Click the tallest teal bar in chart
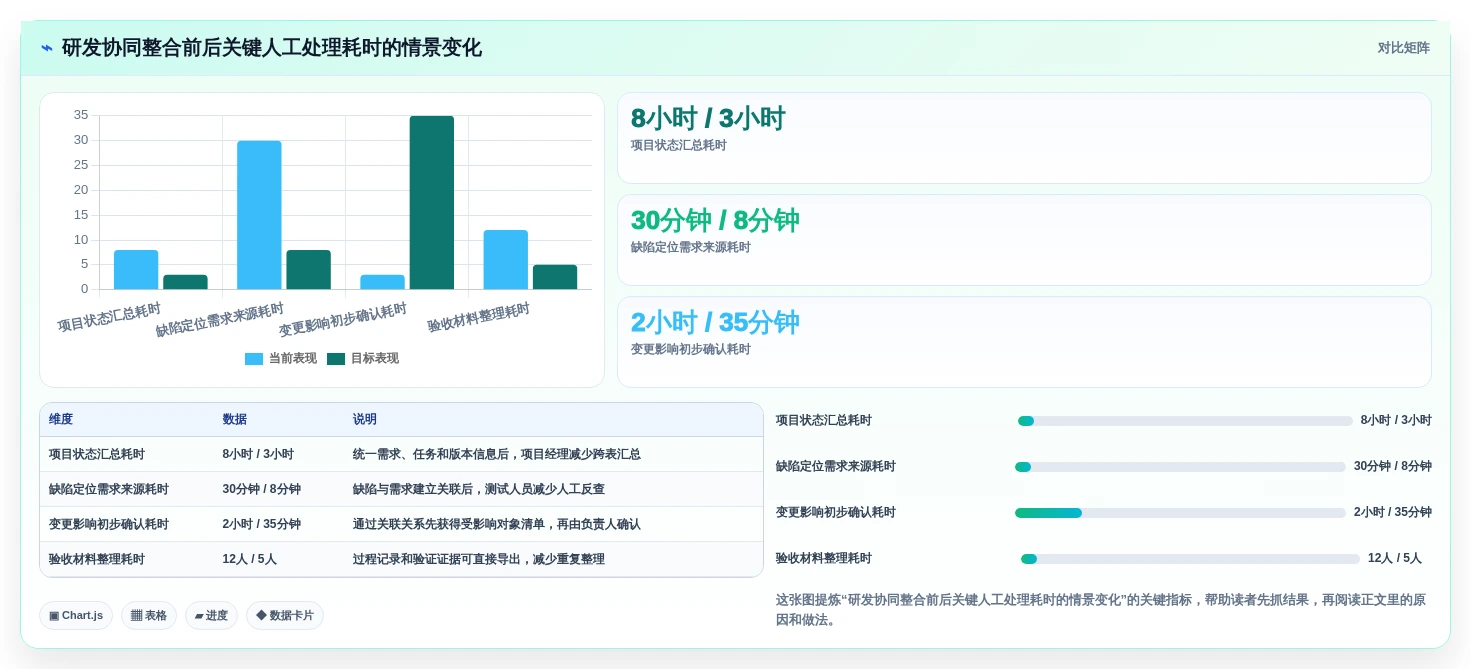Screen dimensions: 1471x669 click(432, 203)
